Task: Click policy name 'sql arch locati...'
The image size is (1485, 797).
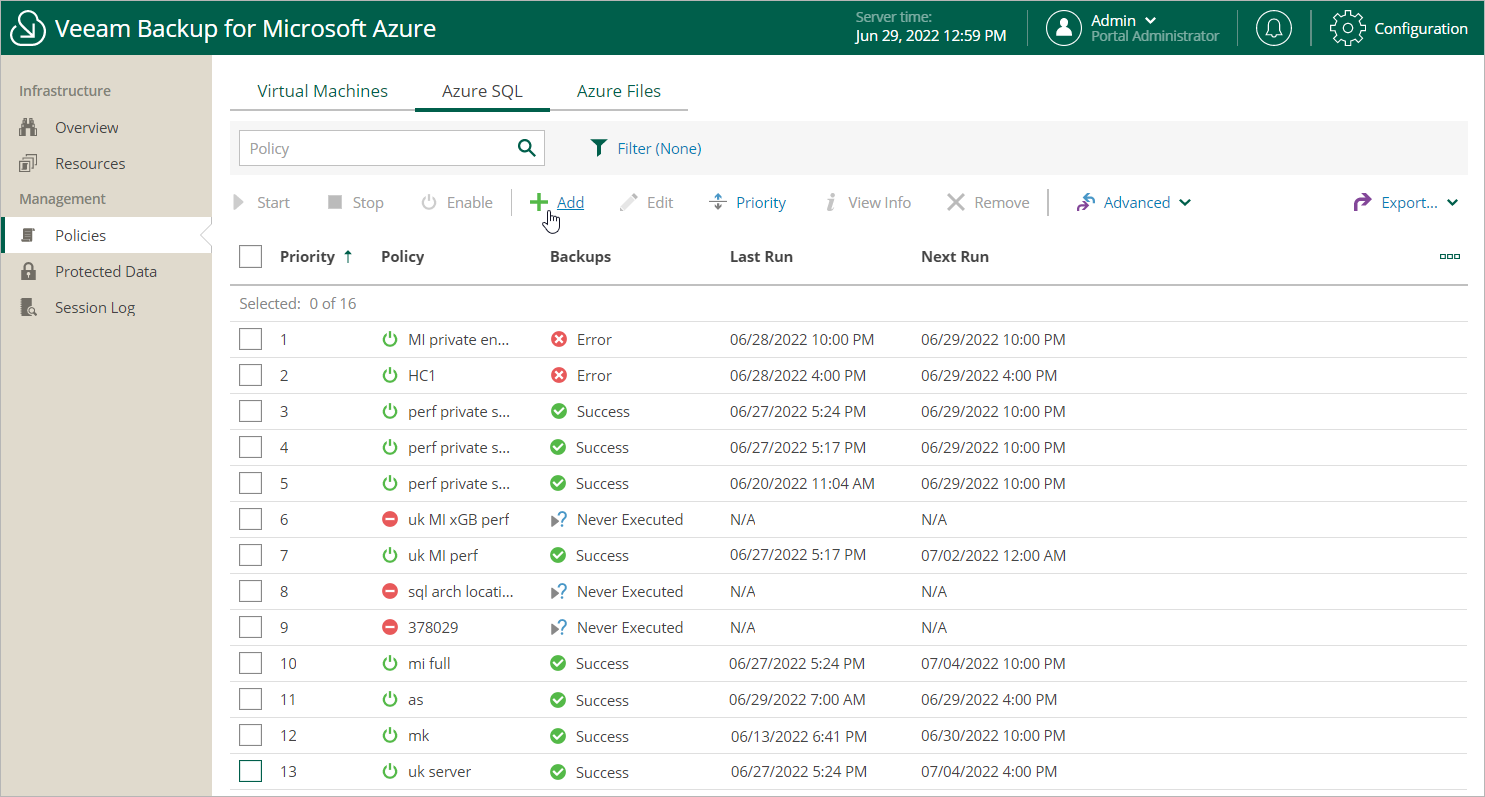Action: pos(461,591)
